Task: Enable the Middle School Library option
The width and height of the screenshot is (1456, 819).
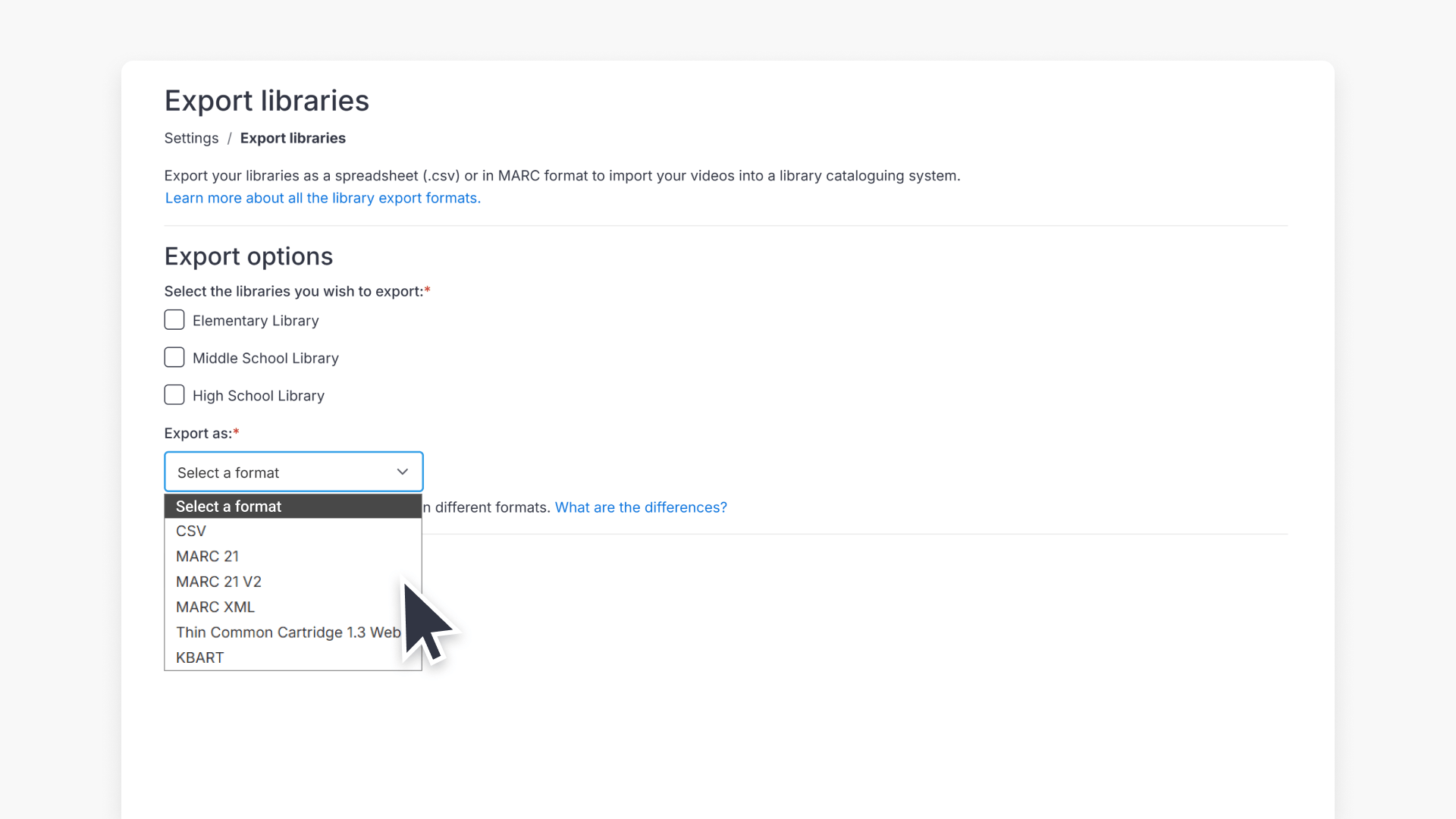Action: pyautogui.click(x=174, y=356)
